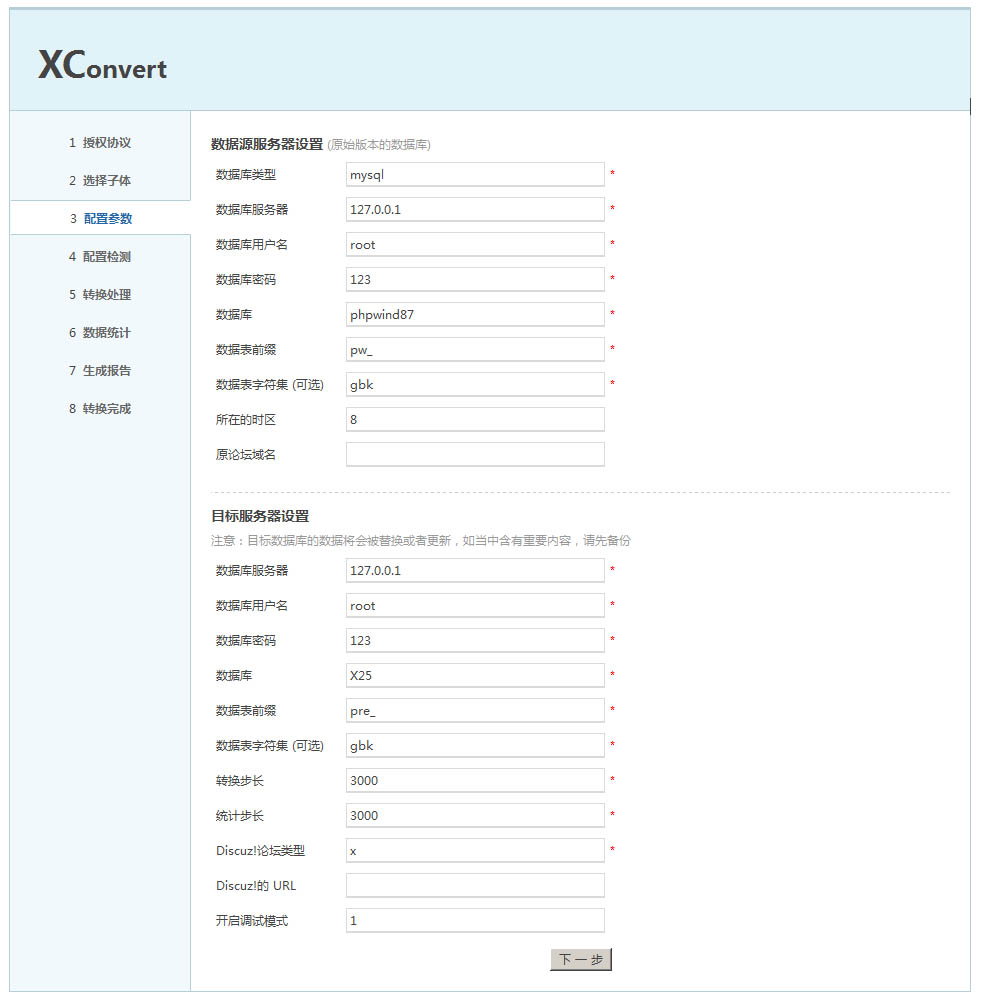Viewport: 1005px width, 1003px height.
Task: Focus the 统计步长 input field
Action: 475,816
